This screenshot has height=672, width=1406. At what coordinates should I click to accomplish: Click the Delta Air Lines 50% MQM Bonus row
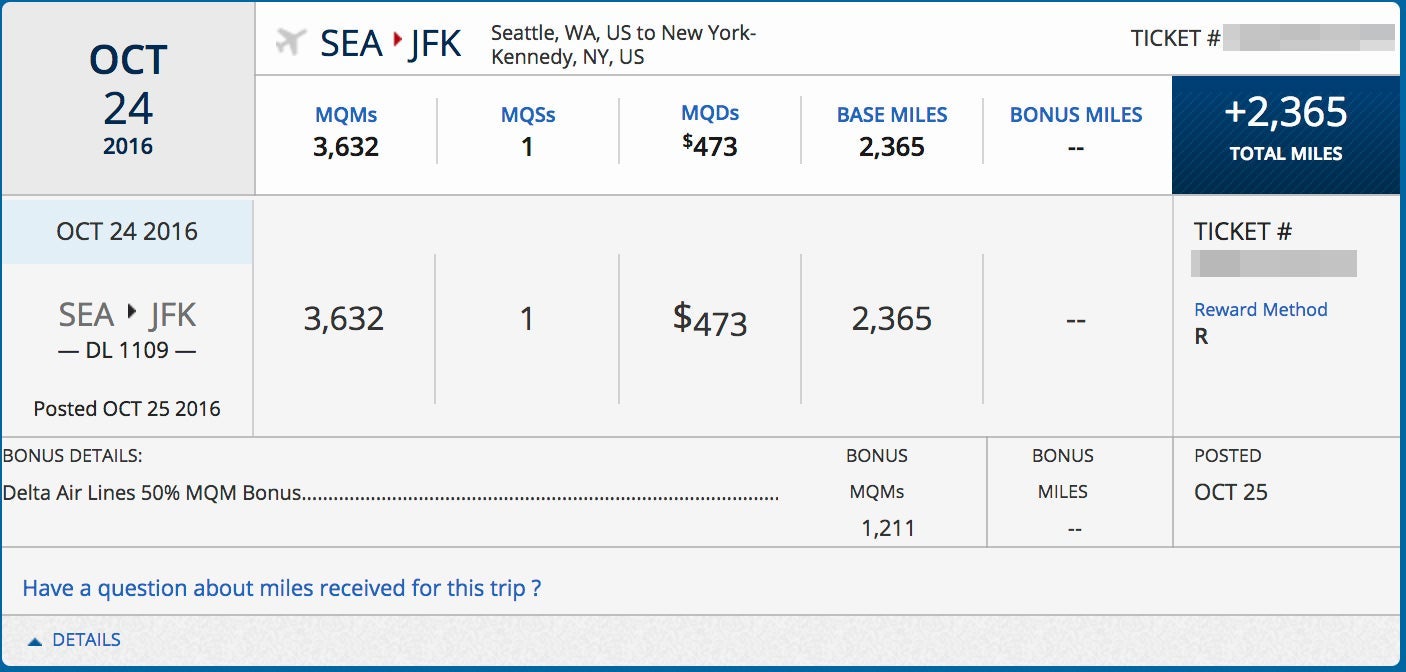391,493
